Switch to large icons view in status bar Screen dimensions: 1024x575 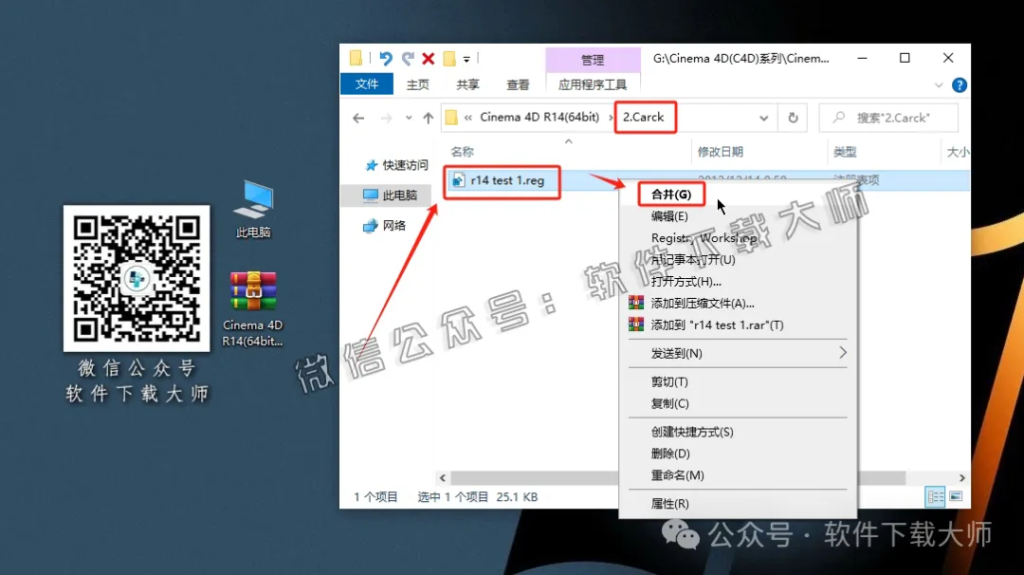click(955, 497)
